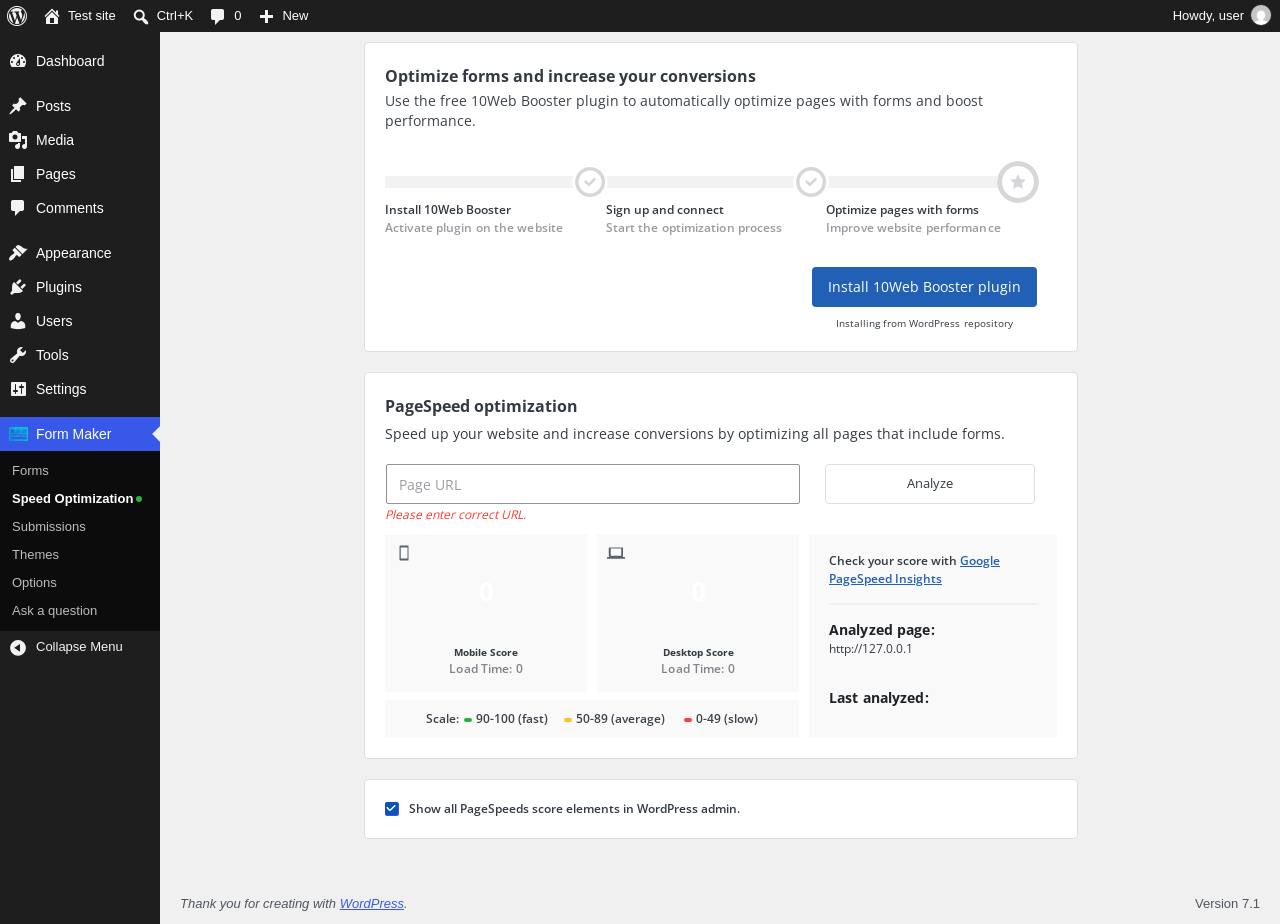Click the user avatar icon
Image resolution: width=1280 pixels, height=924 pixels.
tap(1261, 15)
